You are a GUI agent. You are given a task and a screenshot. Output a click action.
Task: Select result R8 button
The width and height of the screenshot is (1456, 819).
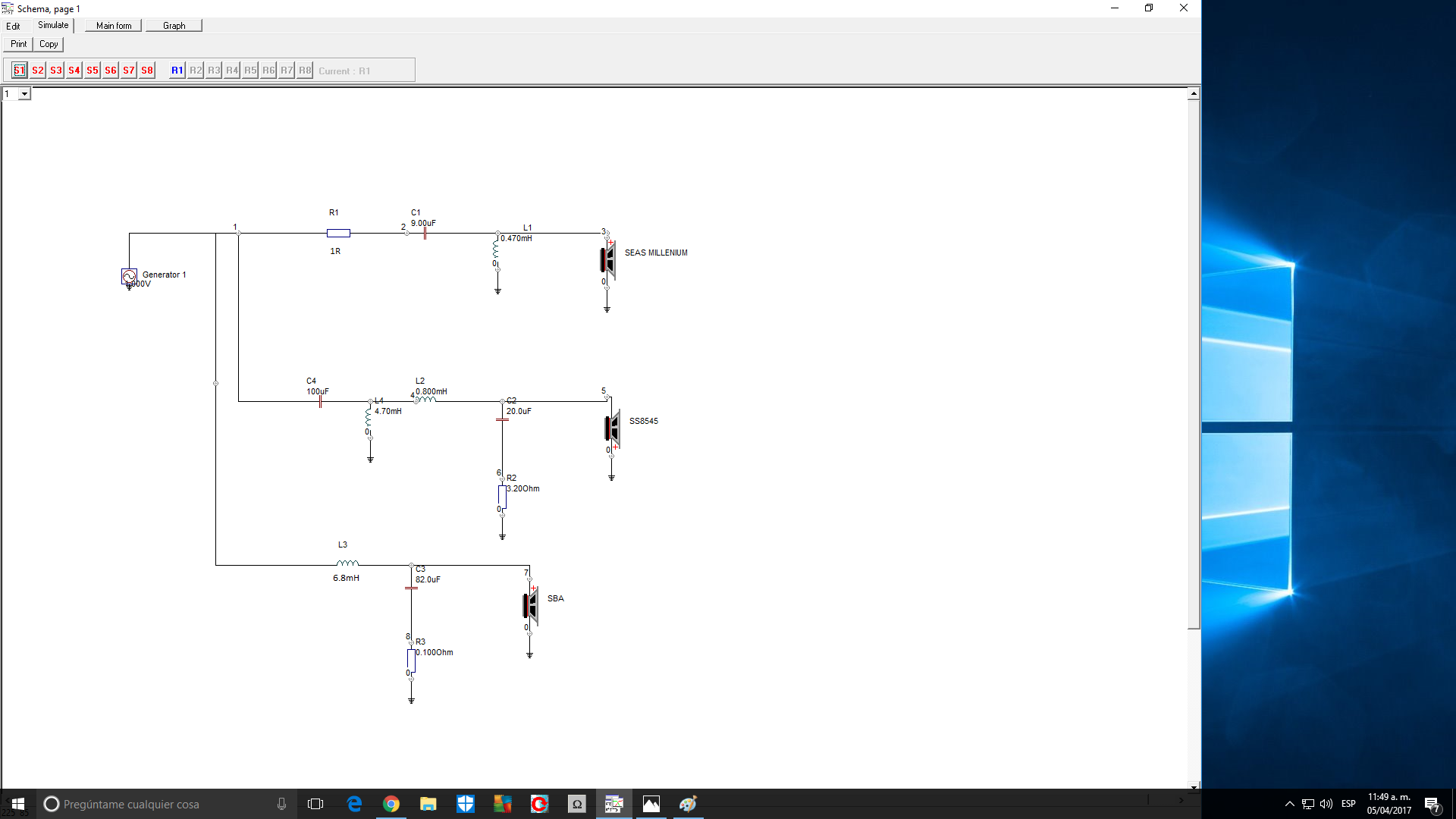coord(305,71)
